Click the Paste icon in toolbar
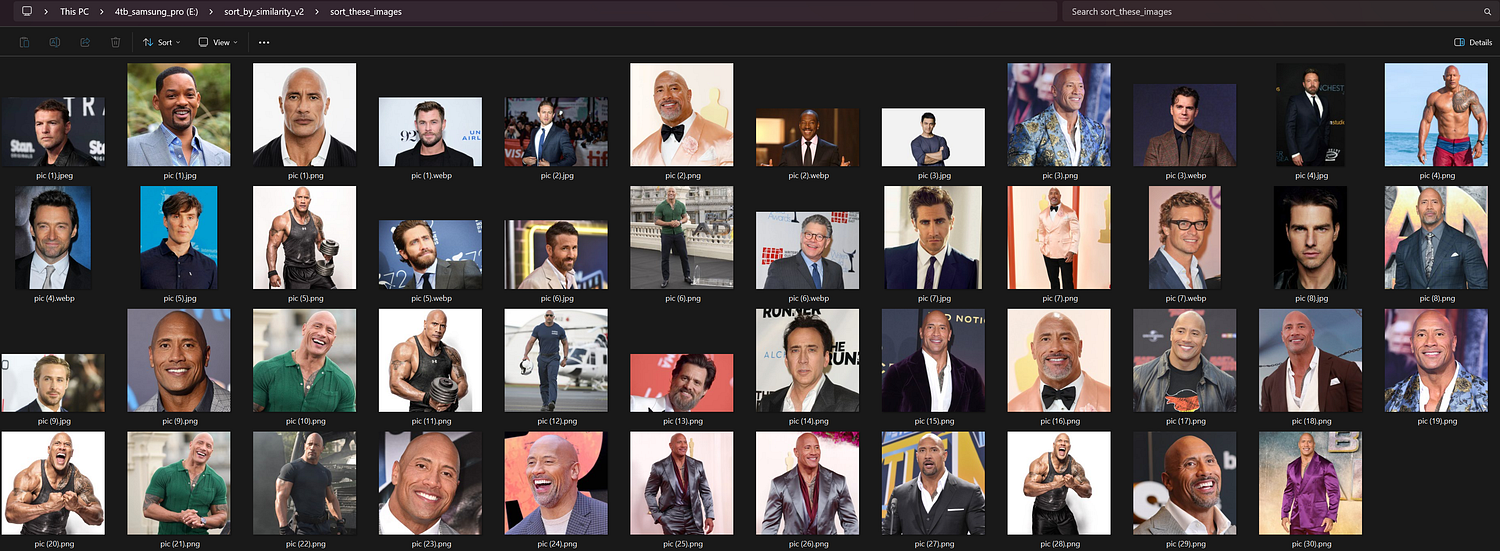Screen dimensions: 1500x551 click(x=25, y=42)
